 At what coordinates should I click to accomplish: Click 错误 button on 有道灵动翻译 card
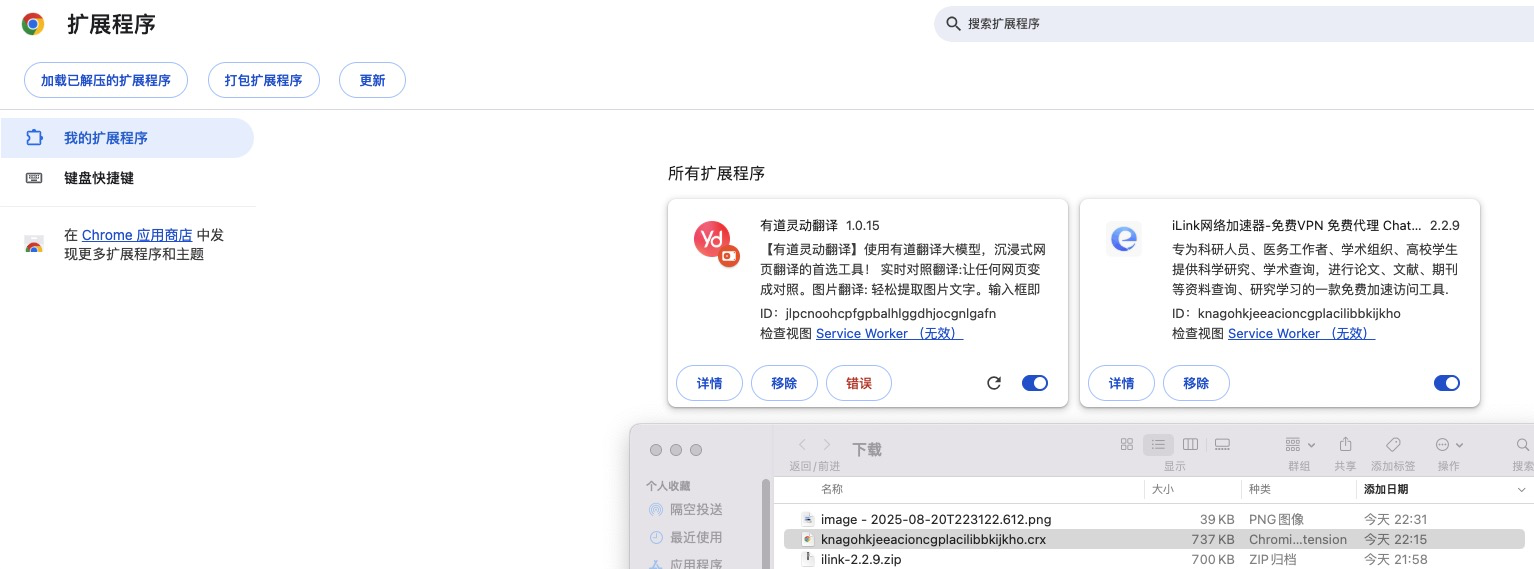859,383
